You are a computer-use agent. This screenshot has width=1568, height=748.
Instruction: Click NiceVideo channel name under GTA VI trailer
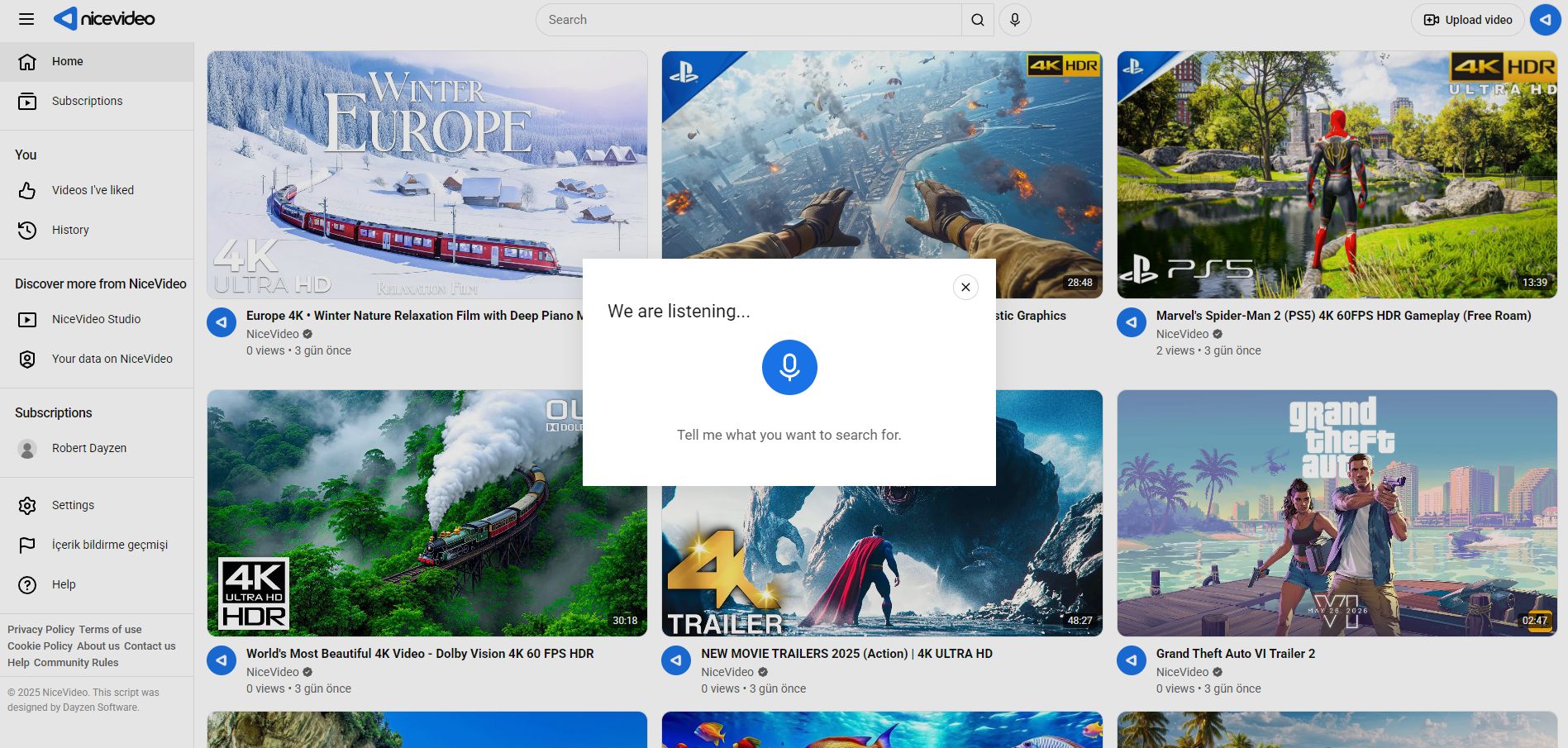coord(1182,672)
